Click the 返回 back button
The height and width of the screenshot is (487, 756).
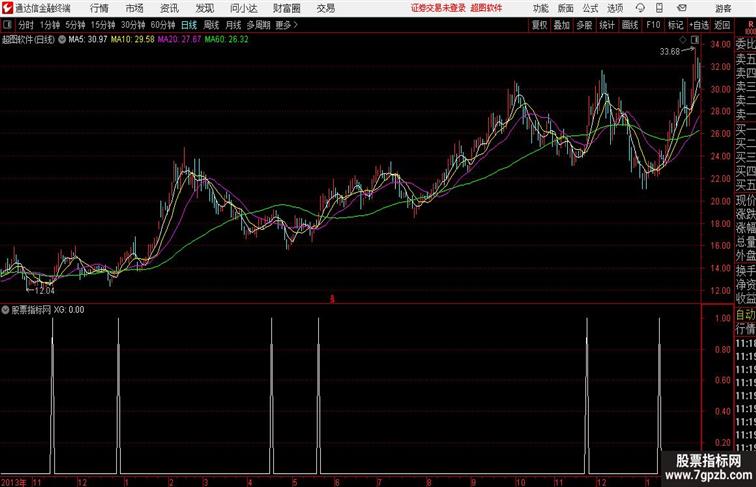722,25
